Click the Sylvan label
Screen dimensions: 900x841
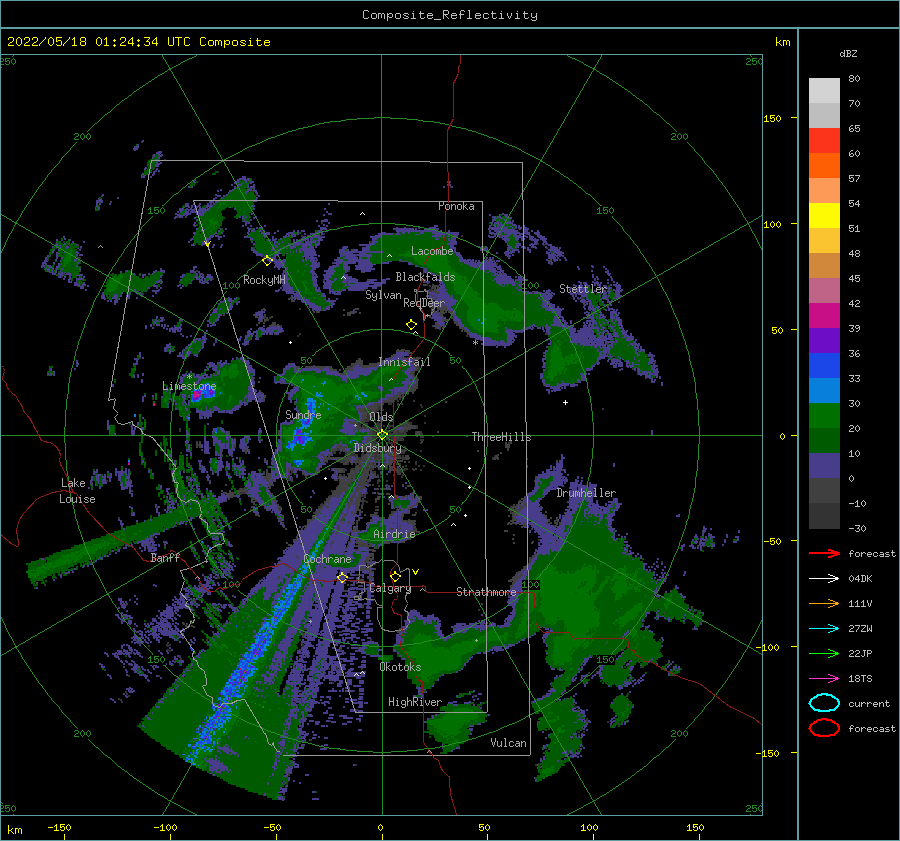[x=383, y=295]
